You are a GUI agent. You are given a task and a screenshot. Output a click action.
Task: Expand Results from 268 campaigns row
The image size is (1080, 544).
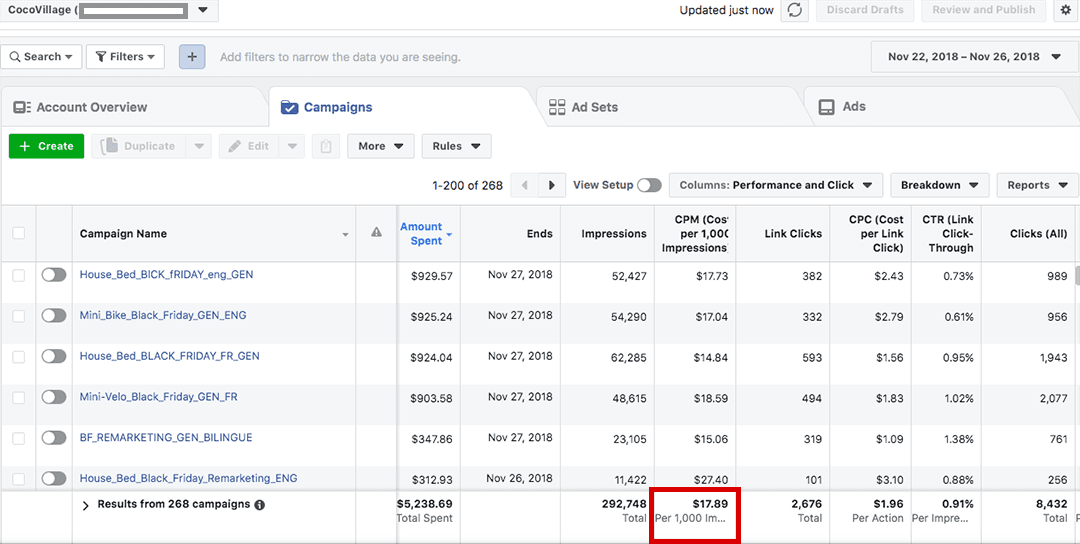[x=86, y=505]
